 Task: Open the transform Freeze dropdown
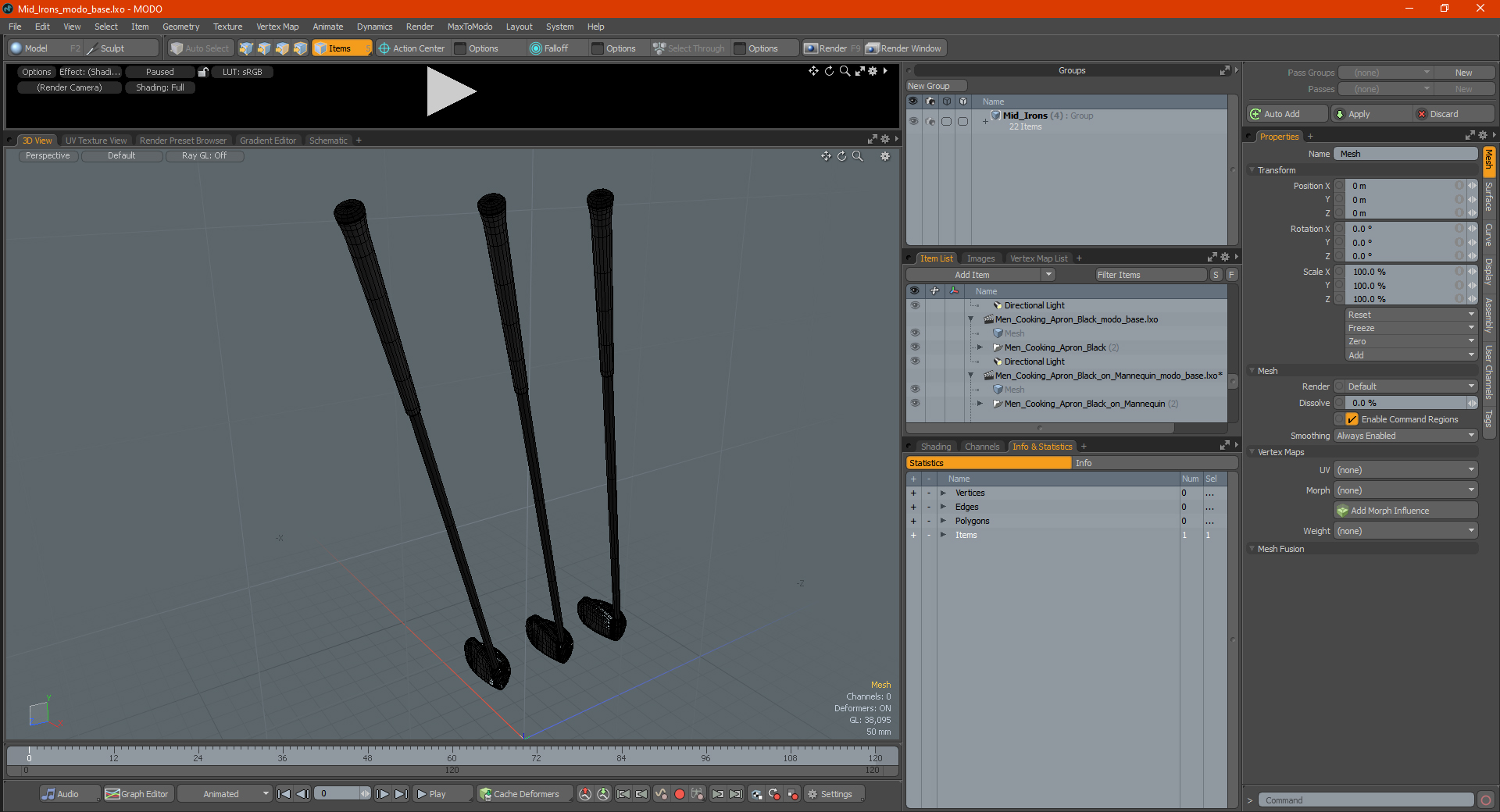pyautogui.click(x=1411, y=328)
